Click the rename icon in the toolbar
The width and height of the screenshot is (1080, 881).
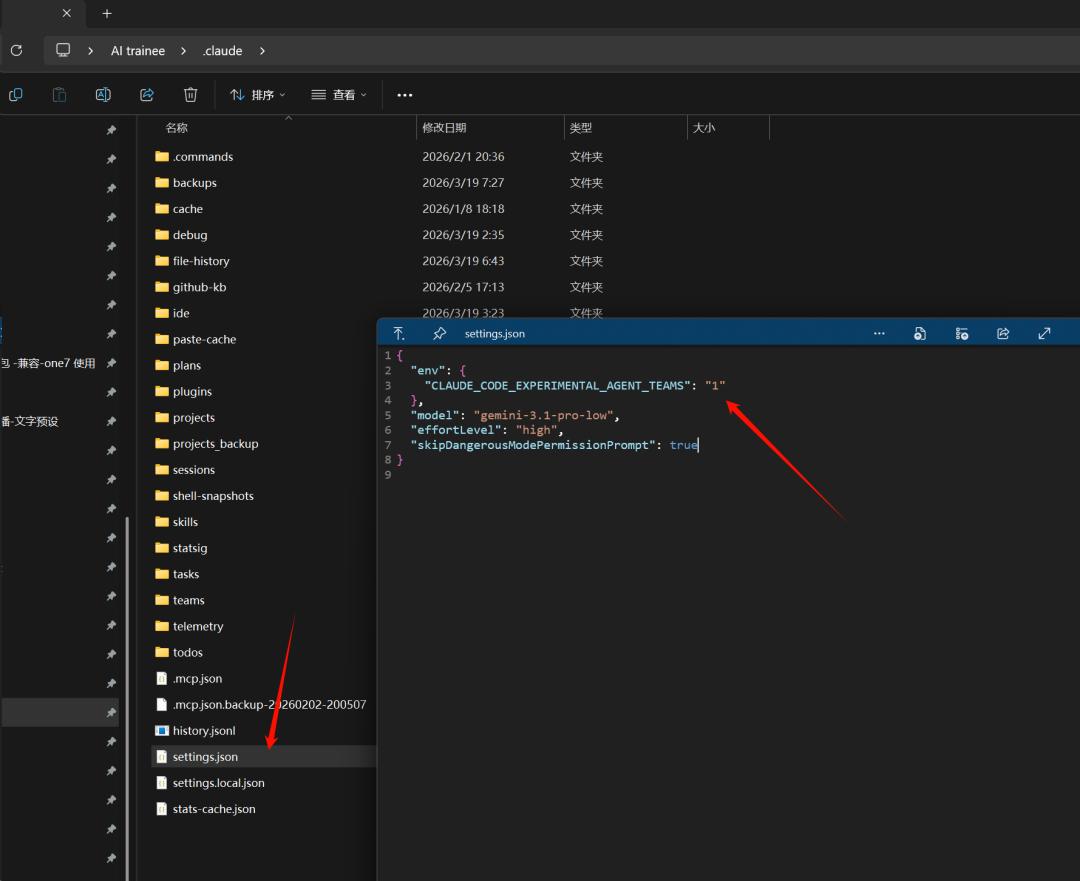[x=103, y=95]
